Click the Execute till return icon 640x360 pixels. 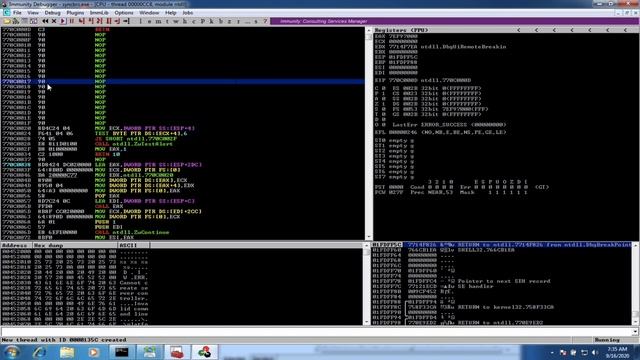(117, 21)
